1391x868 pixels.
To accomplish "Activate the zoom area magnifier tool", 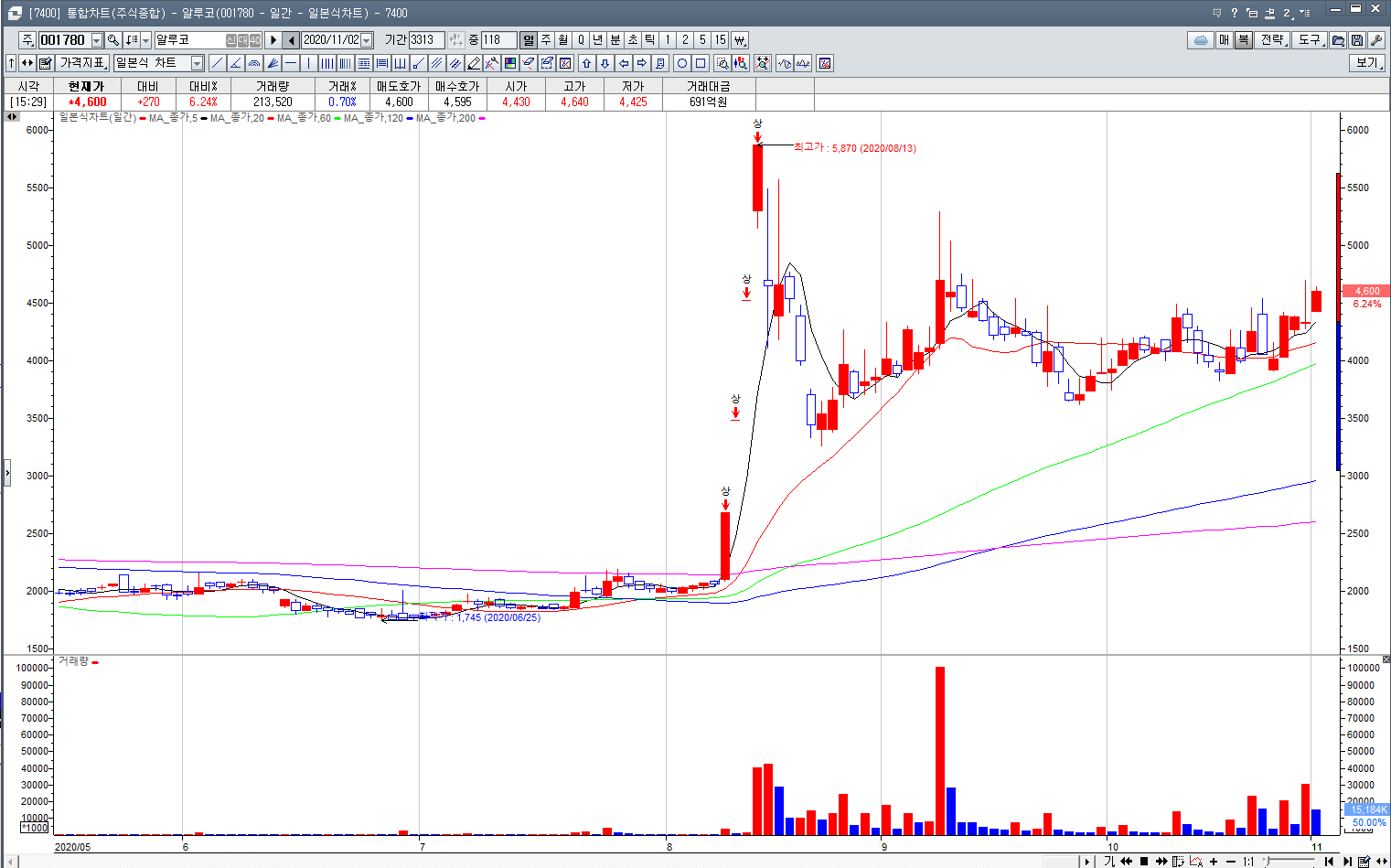I will pos(722,63).
